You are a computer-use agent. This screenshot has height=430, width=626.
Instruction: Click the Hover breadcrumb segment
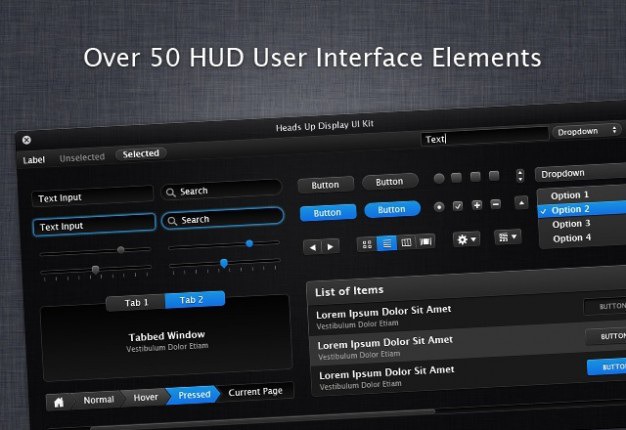pos(145,397)
